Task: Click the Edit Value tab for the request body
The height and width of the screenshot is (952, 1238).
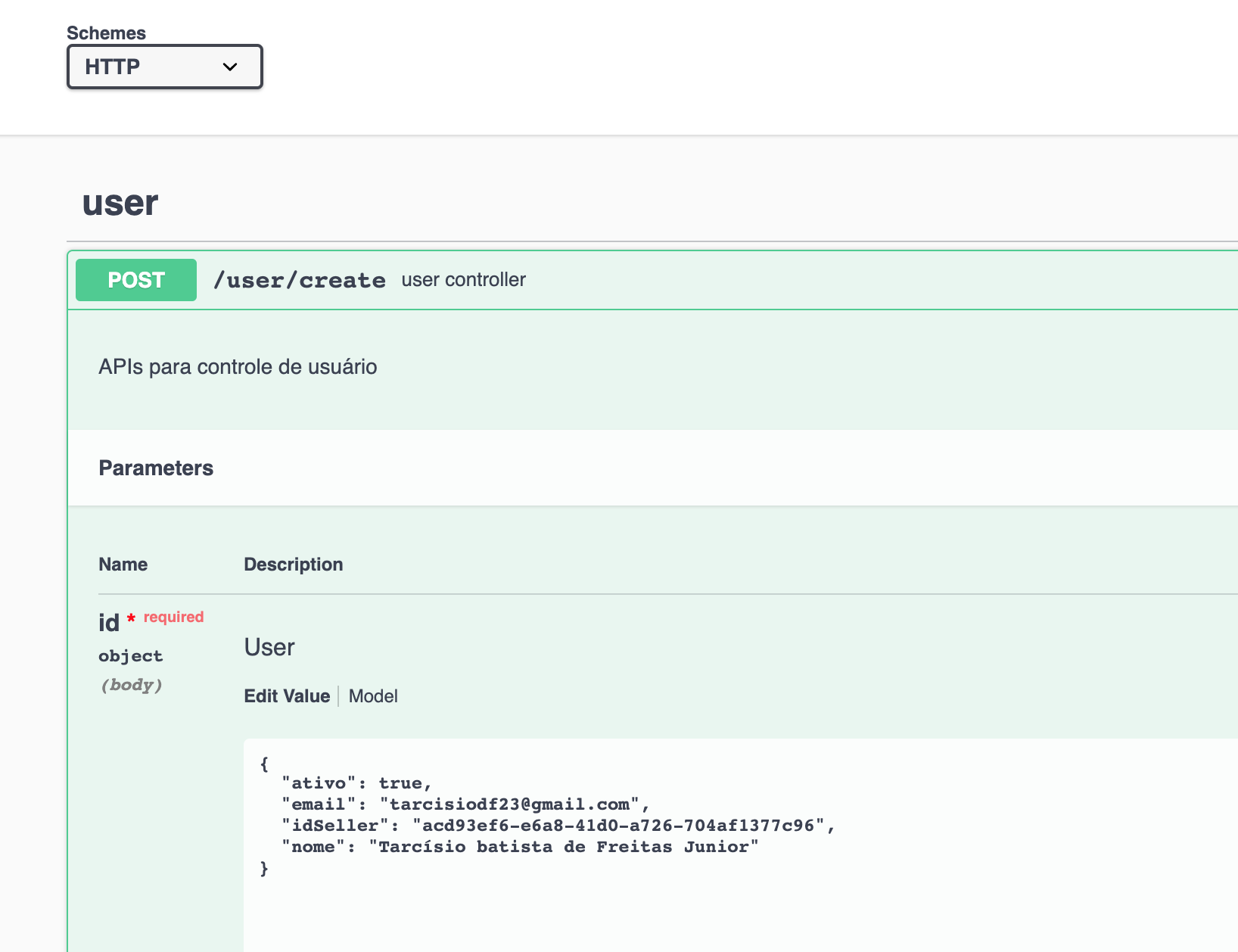Action: click(x=287, y=696)
